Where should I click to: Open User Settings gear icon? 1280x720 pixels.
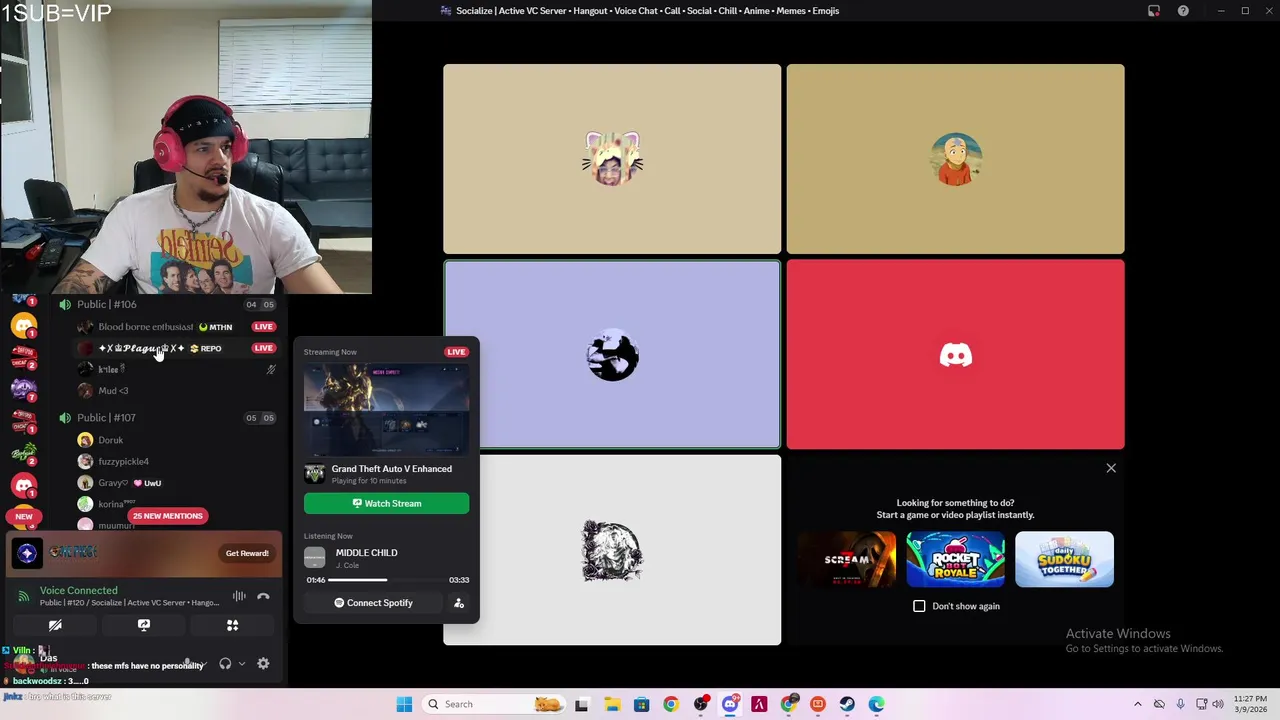pos(263,664)
